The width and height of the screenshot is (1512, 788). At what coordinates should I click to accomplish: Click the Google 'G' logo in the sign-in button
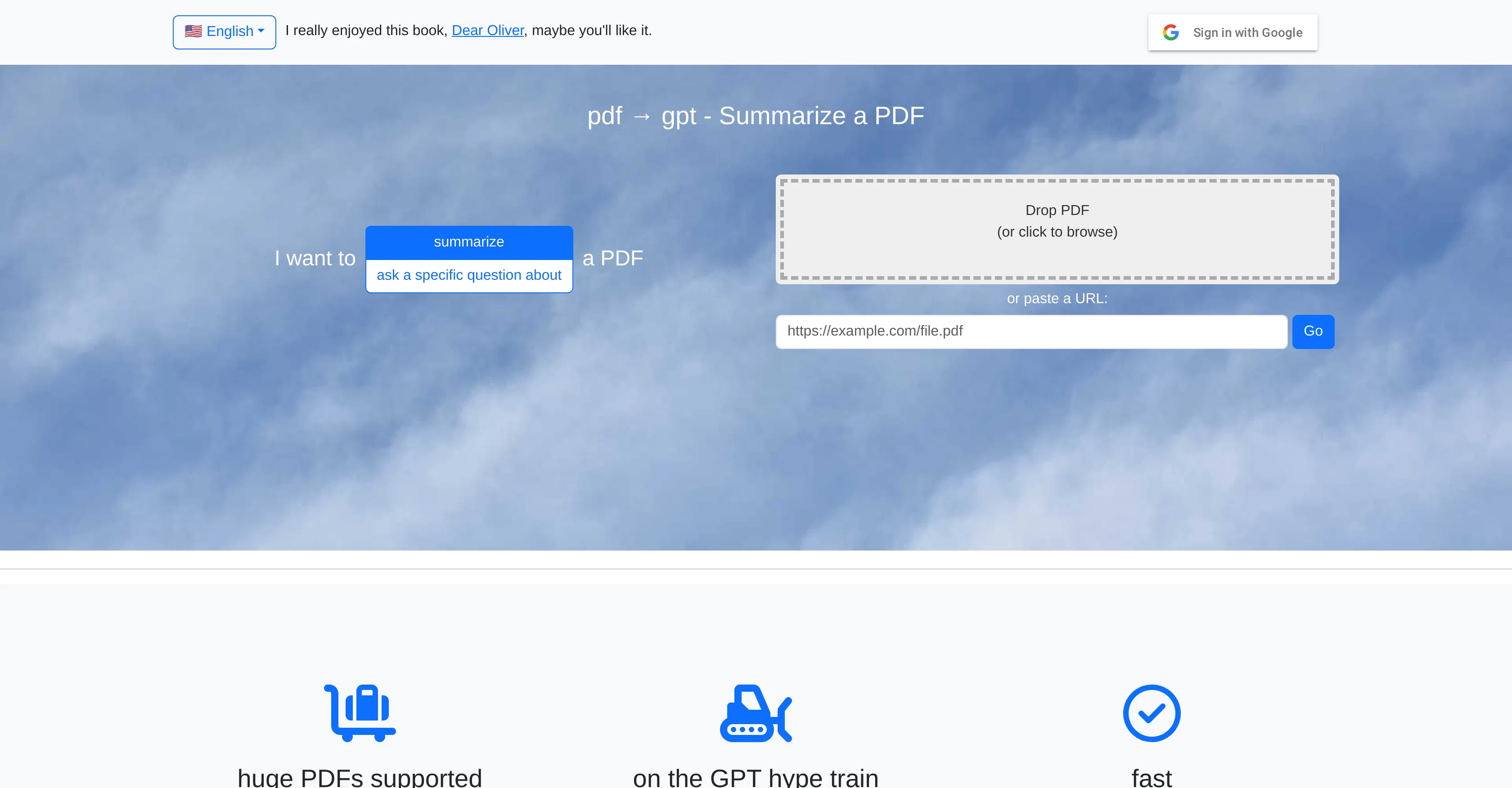(1171, 32)
